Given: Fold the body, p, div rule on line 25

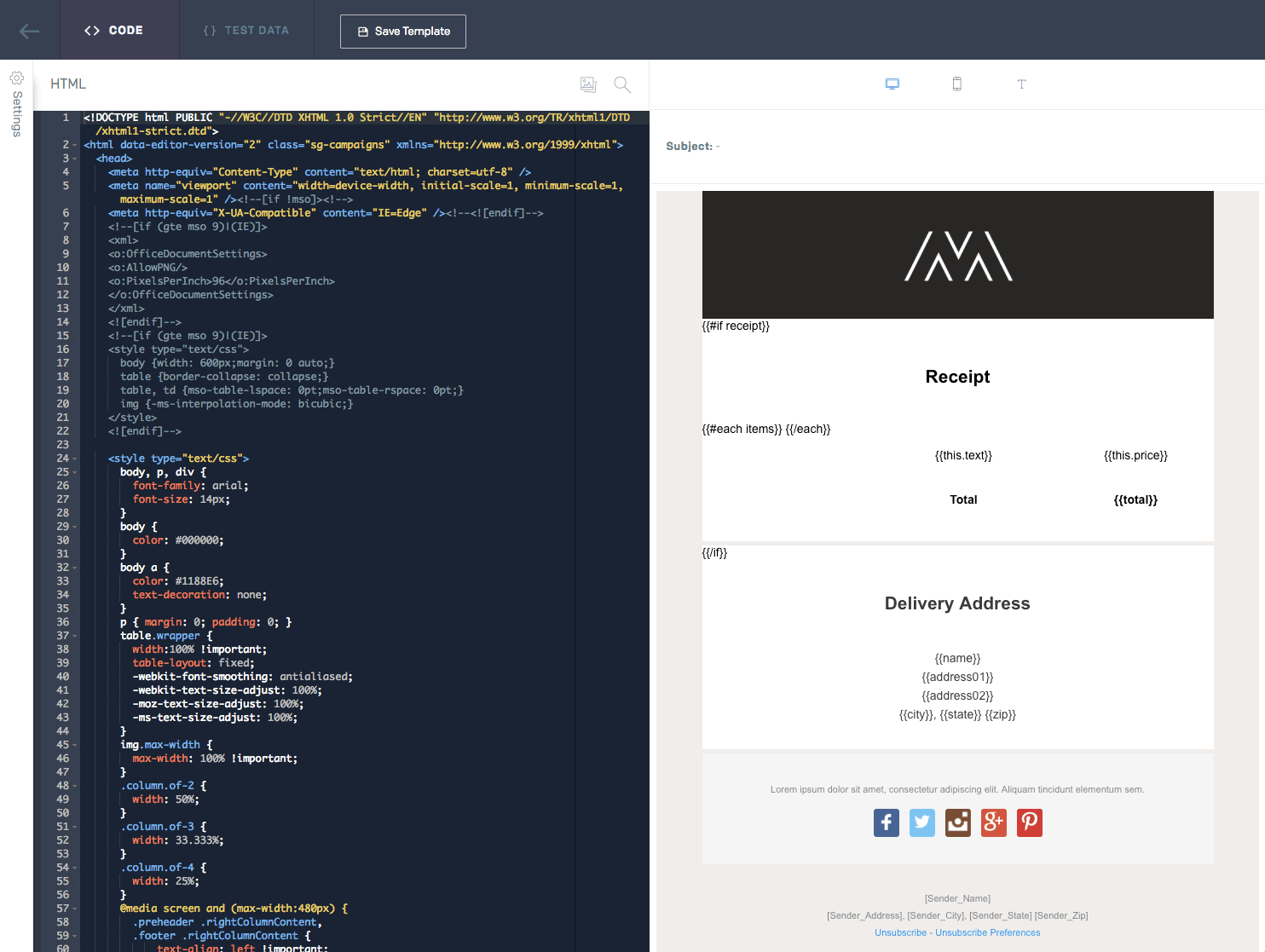Looking at the screenshot, I should [x=75, y=472].
